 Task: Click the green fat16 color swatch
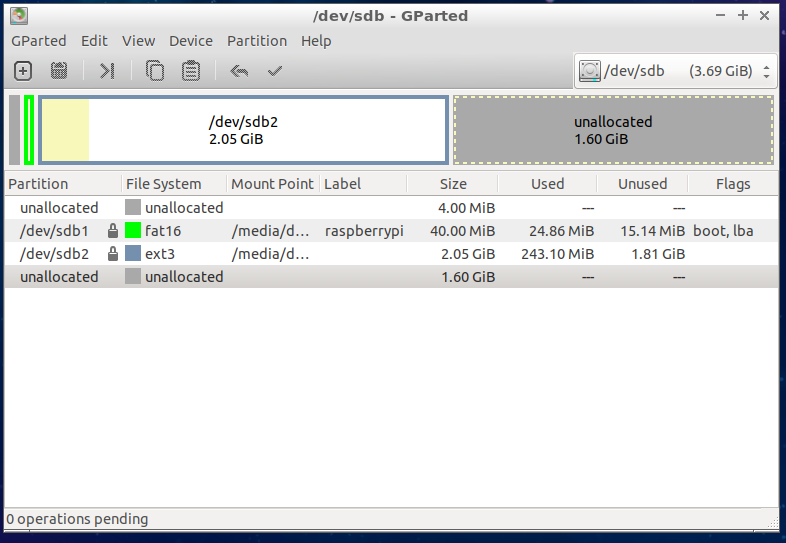[133, 231]
